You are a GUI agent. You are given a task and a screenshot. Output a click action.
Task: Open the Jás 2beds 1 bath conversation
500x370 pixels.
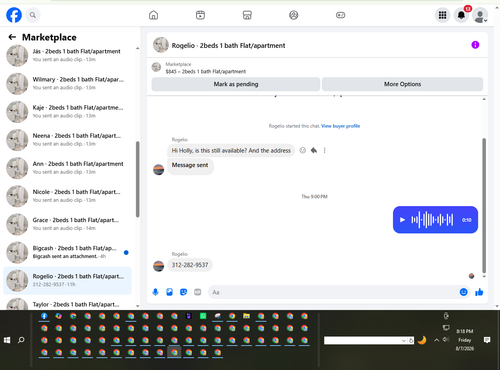[67, 55]
